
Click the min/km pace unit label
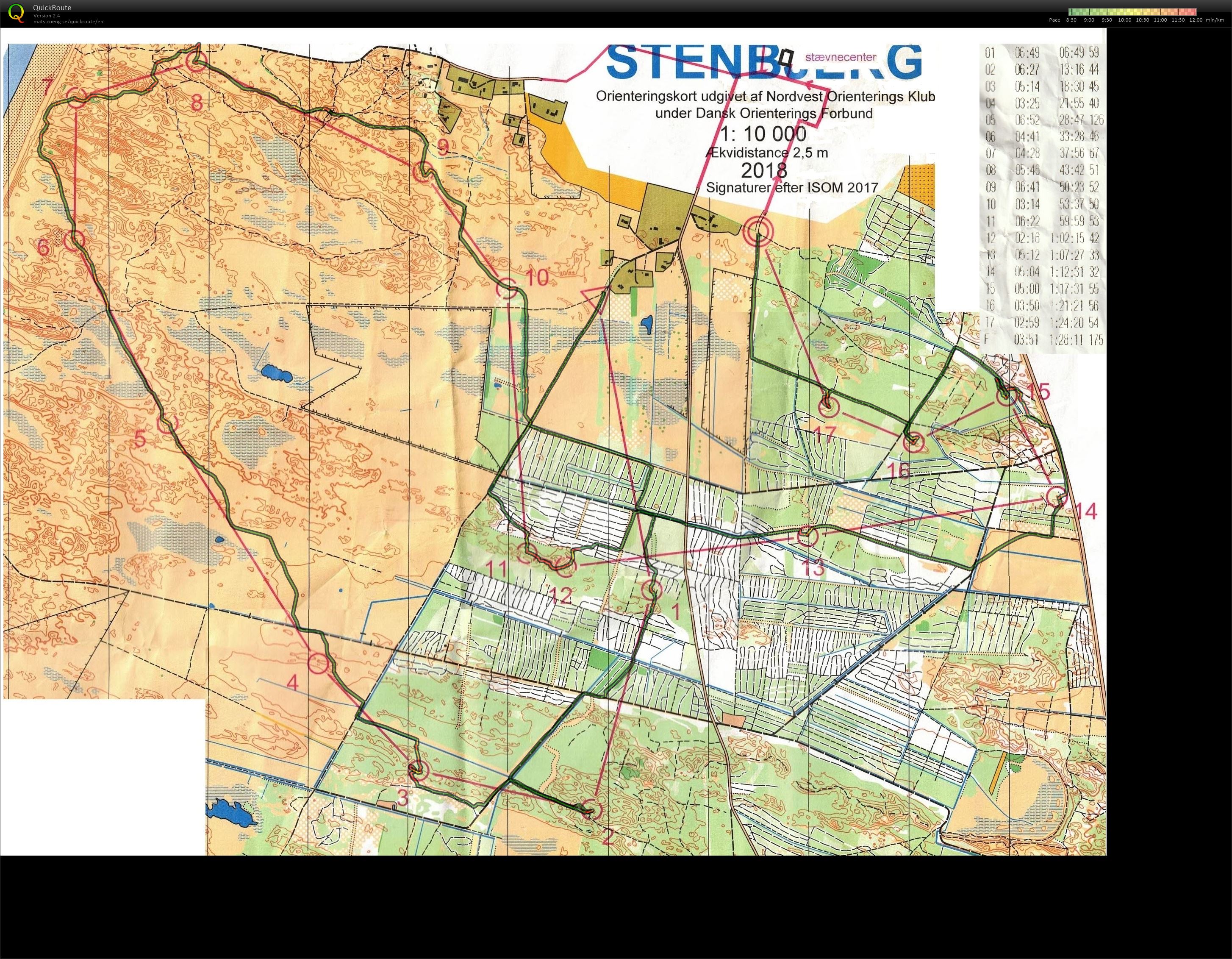click(x=1215, y=20)
